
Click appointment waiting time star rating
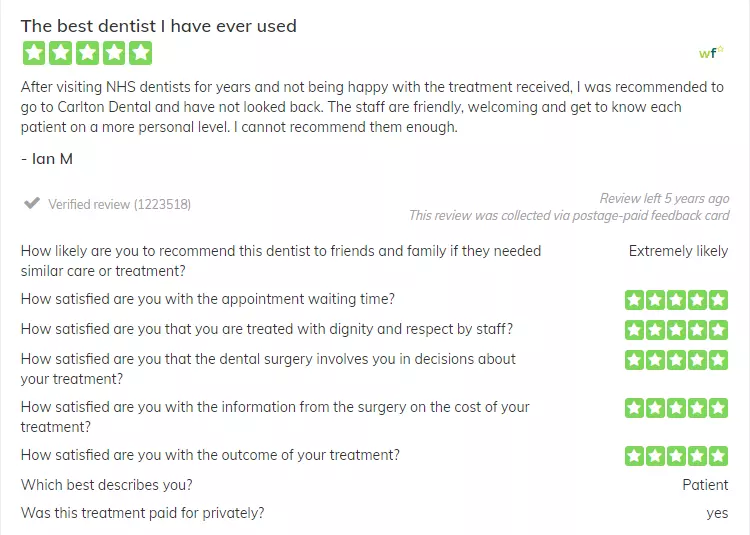tap(676, 300)
